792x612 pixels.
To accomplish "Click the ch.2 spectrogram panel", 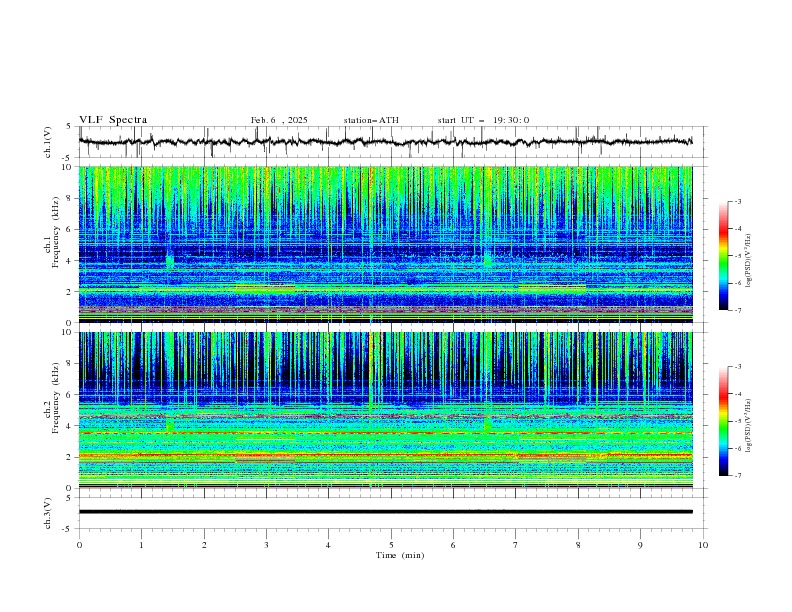I will tap(385, 410).
